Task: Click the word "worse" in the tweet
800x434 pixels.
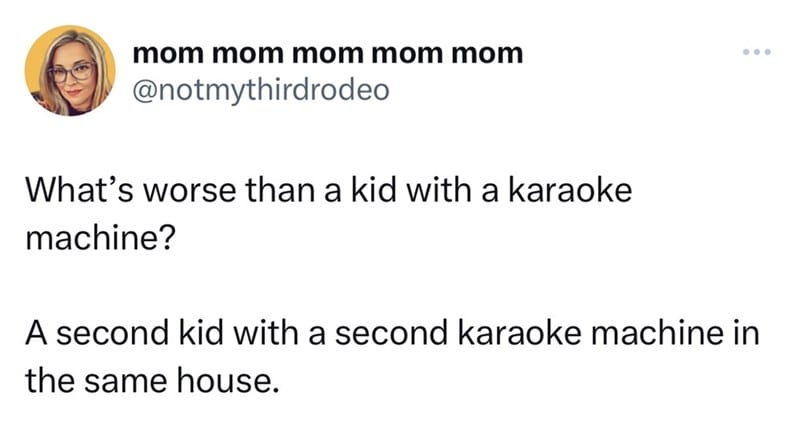Action: [x=189, y=191]
